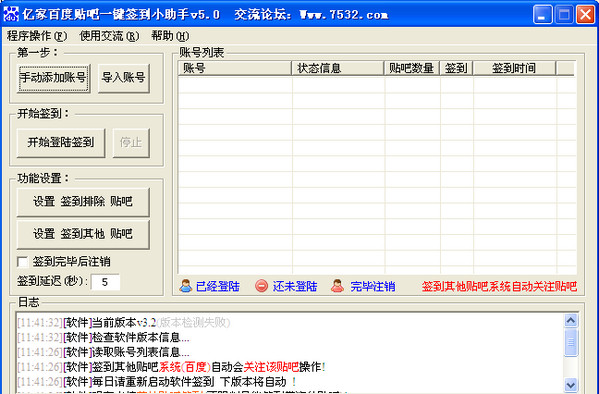
Task: Click the 签到延迟(秒) input field
Action: point(105,282)
